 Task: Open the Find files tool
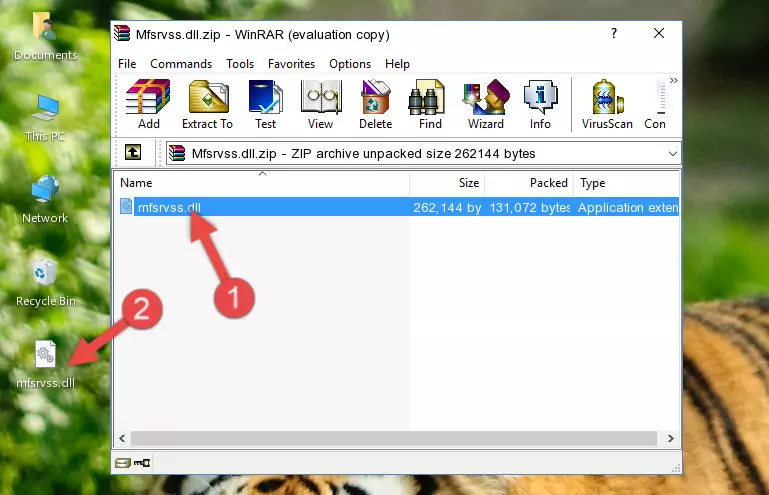tap(430, 104)
